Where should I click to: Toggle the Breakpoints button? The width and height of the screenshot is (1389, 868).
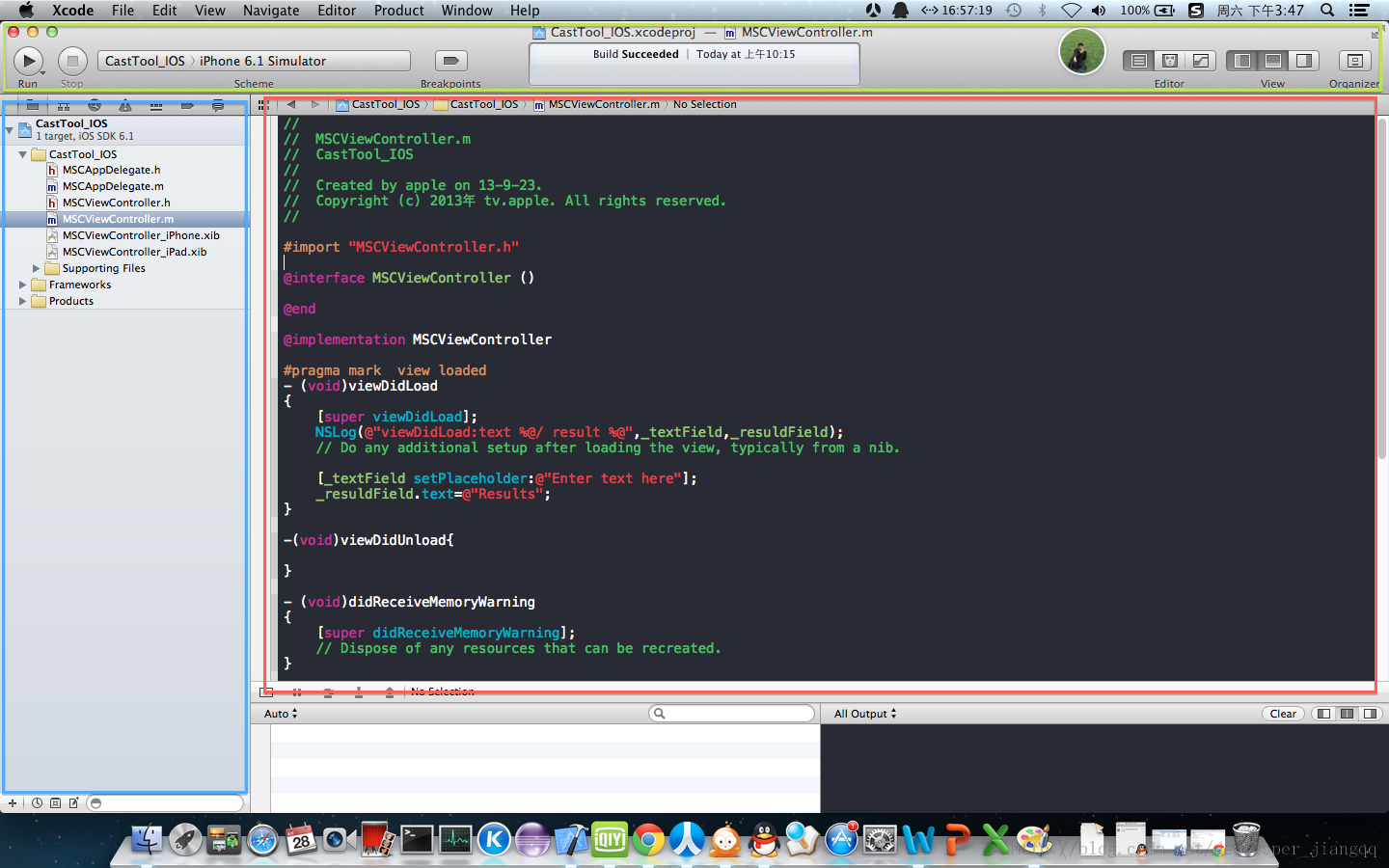tap(450, 61)
